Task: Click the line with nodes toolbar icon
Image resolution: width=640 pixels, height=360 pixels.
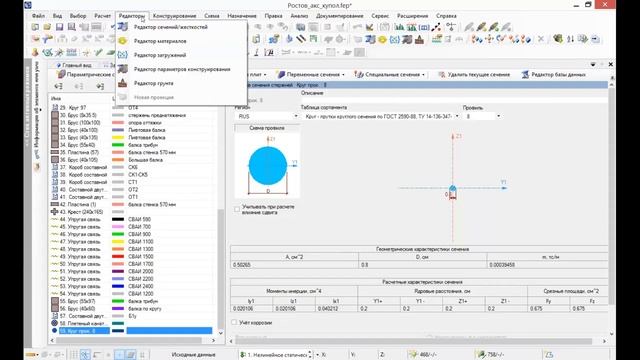Action: [436, 27]
